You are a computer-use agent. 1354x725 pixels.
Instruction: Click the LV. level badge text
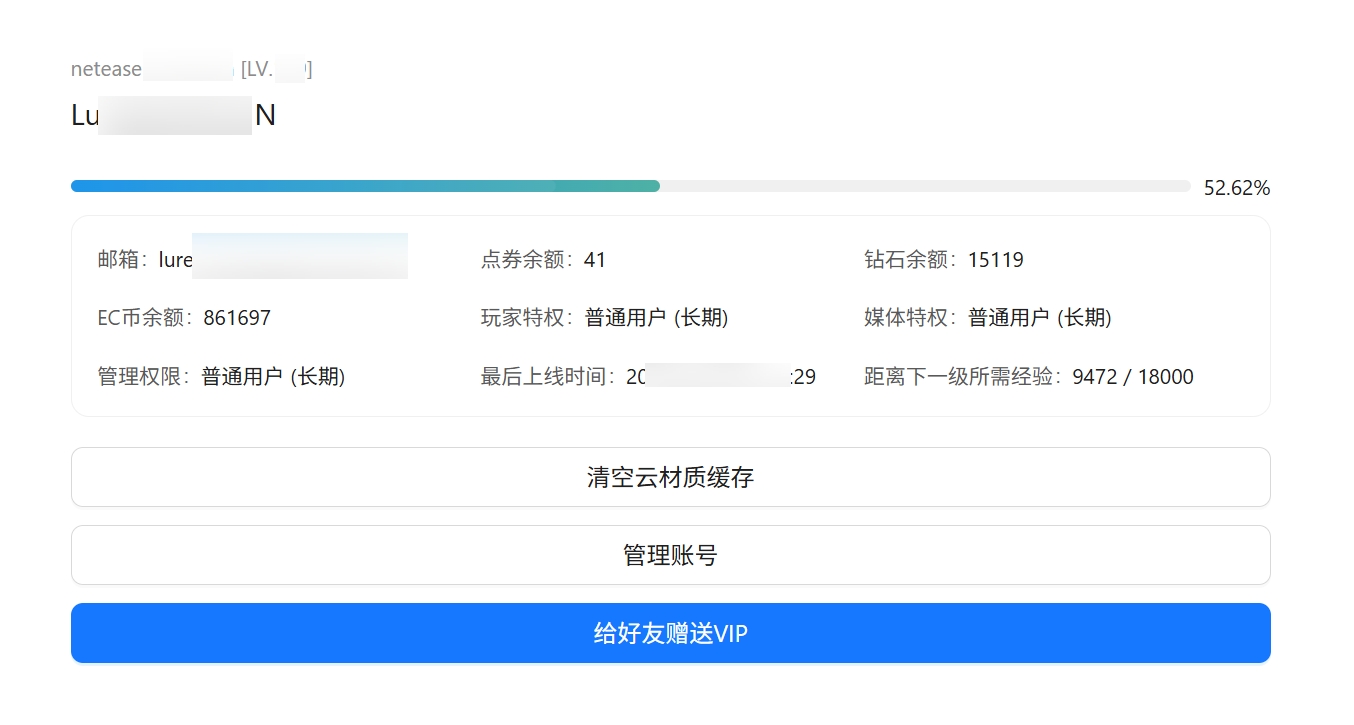(276, 69)
